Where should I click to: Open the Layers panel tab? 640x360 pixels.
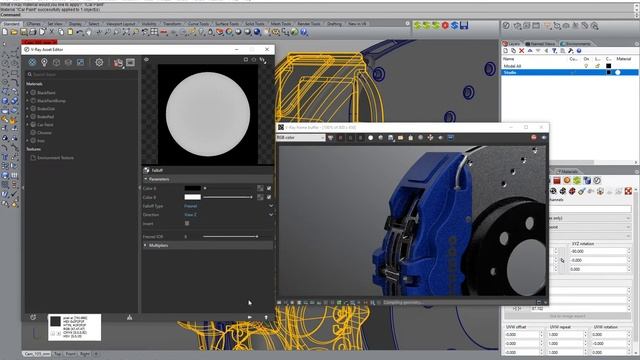click(x=511, y=43)
